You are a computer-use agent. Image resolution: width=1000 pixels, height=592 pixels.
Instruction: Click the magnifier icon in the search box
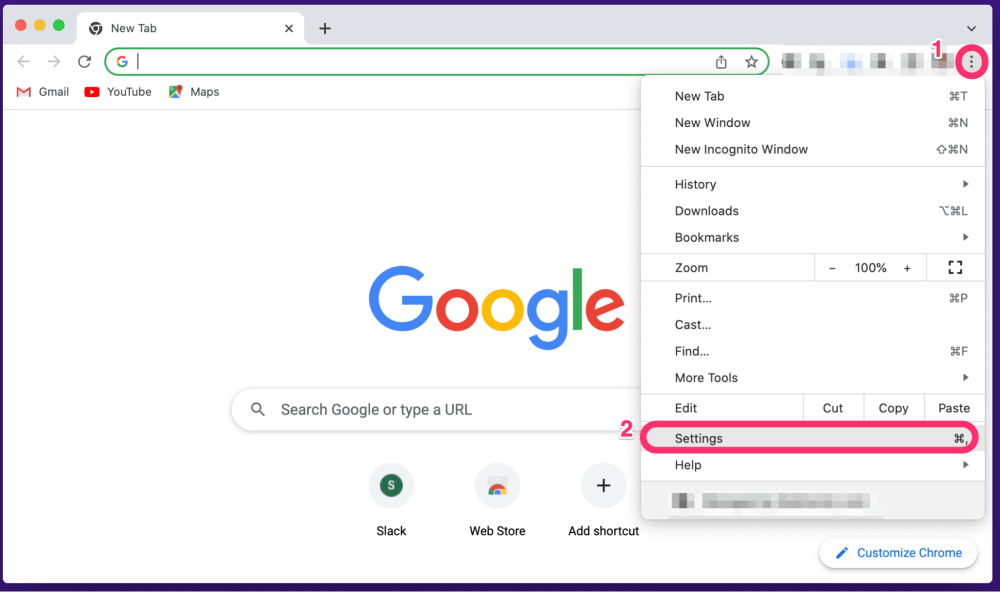click(x=258, y=409)
